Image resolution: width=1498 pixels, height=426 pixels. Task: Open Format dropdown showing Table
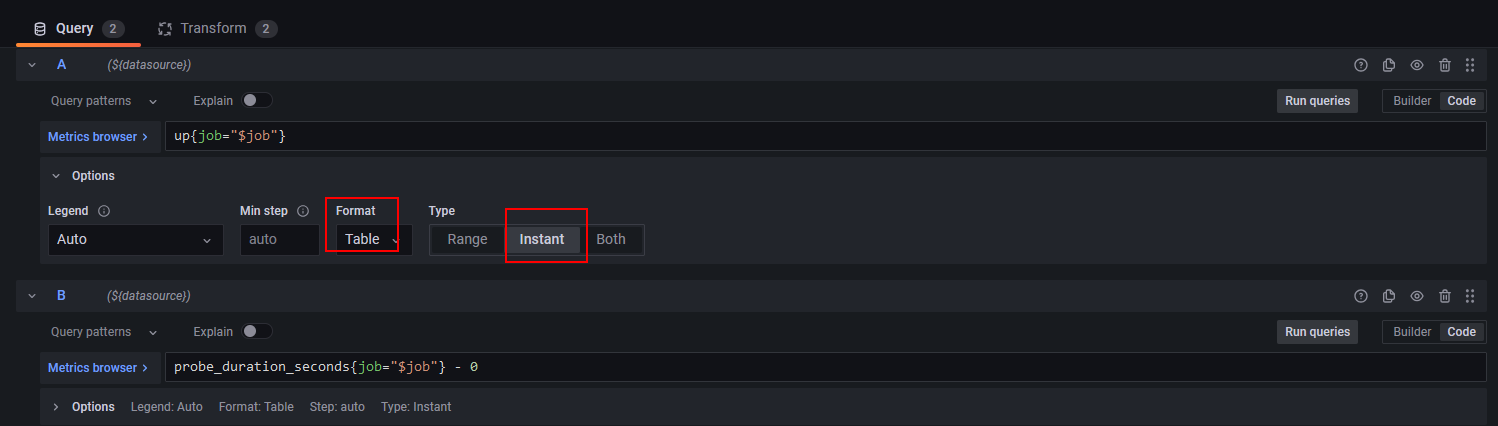click(372, 239)
